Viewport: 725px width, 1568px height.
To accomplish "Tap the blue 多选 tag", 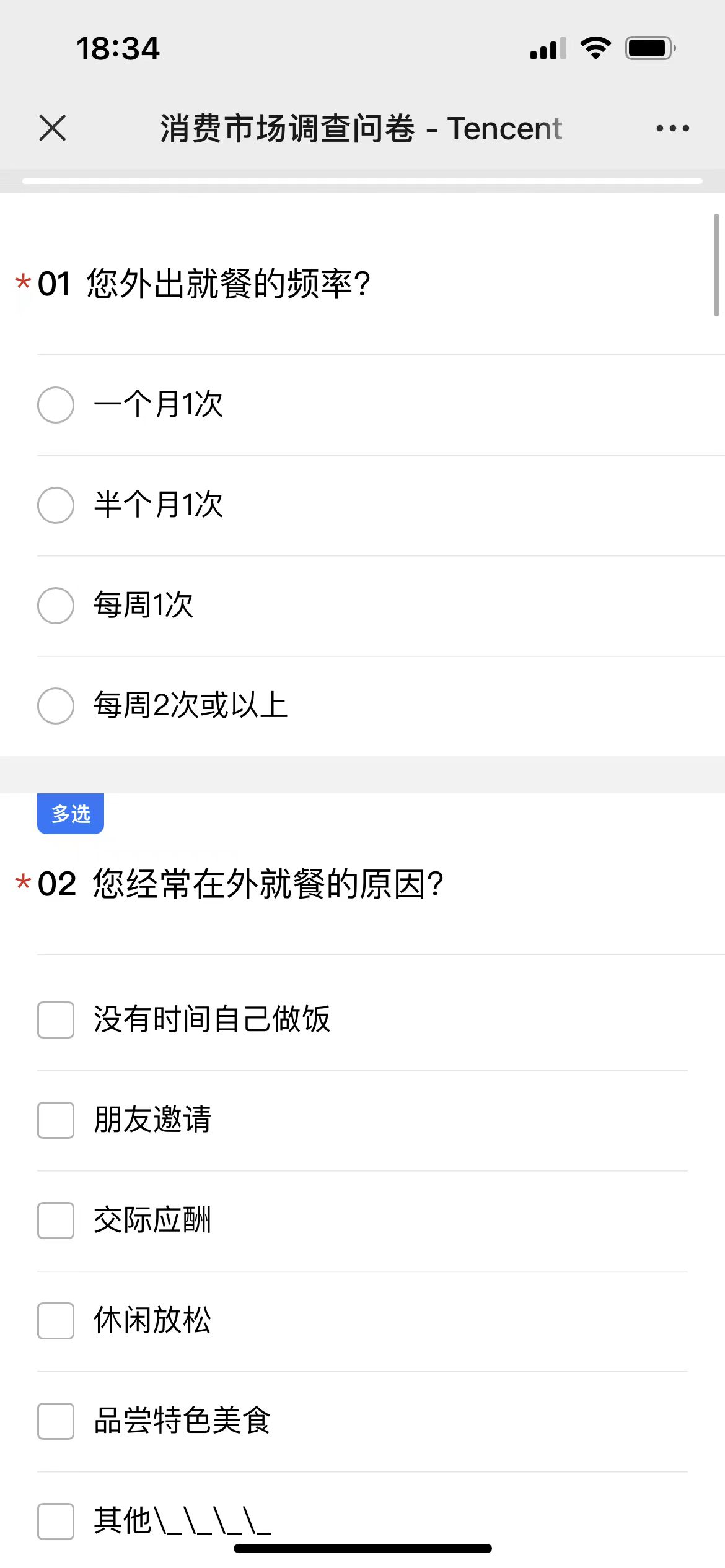I will click(71, 814).
